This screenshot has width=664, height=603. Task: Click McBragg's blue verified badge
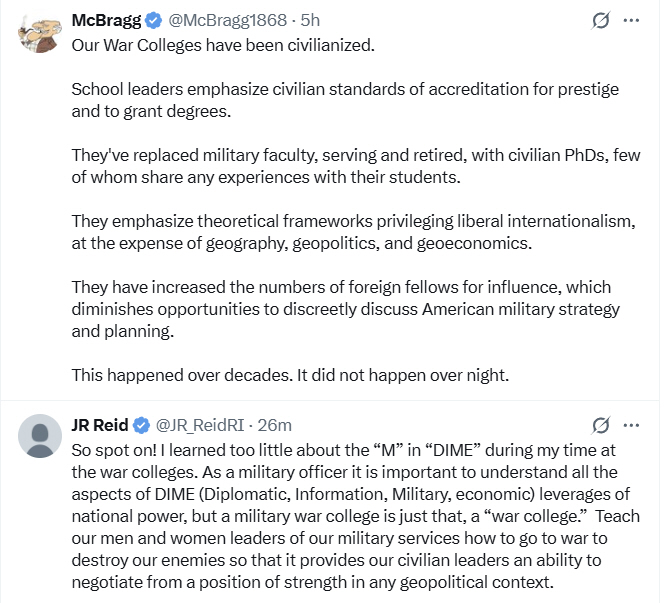click(x=154, y=21)
